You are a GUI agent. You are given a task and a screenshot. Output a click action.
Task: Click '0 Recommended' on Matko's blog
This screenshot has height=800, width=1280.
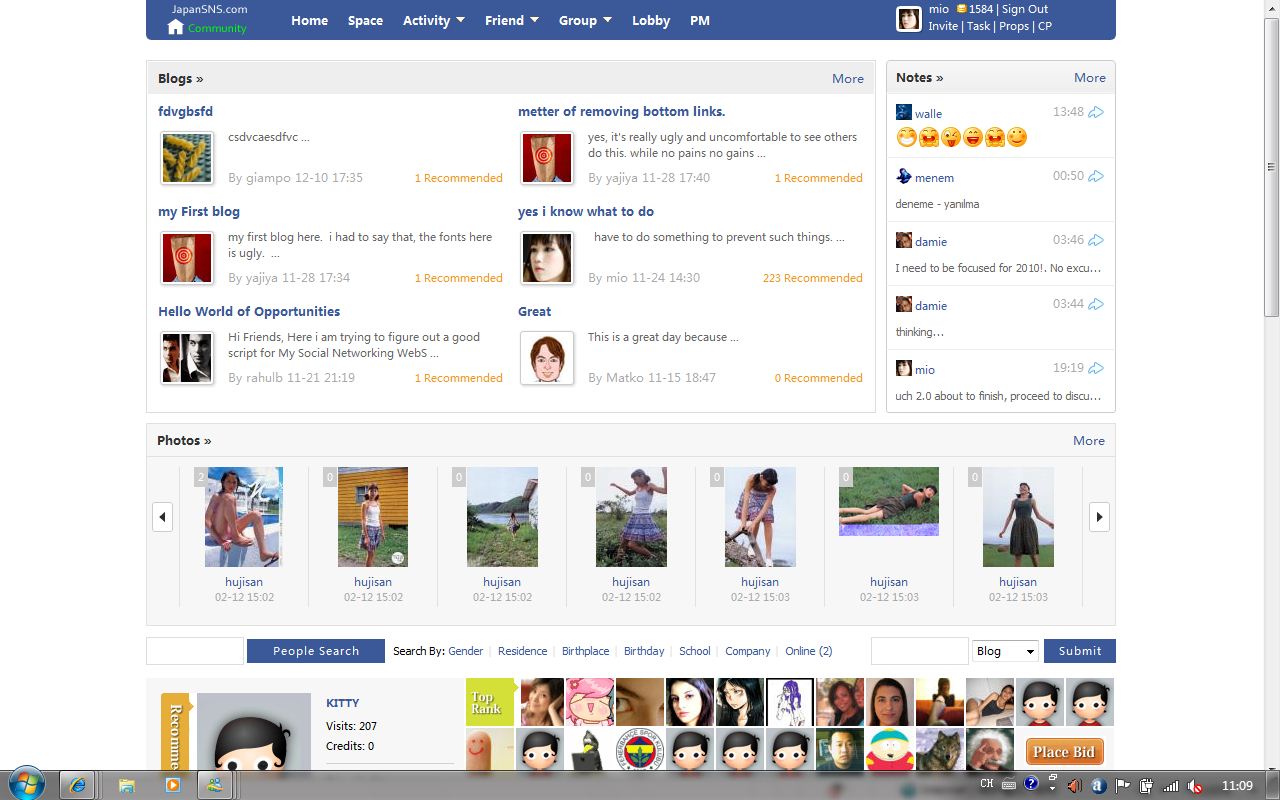pyautogui.click(x=818, y=378)
